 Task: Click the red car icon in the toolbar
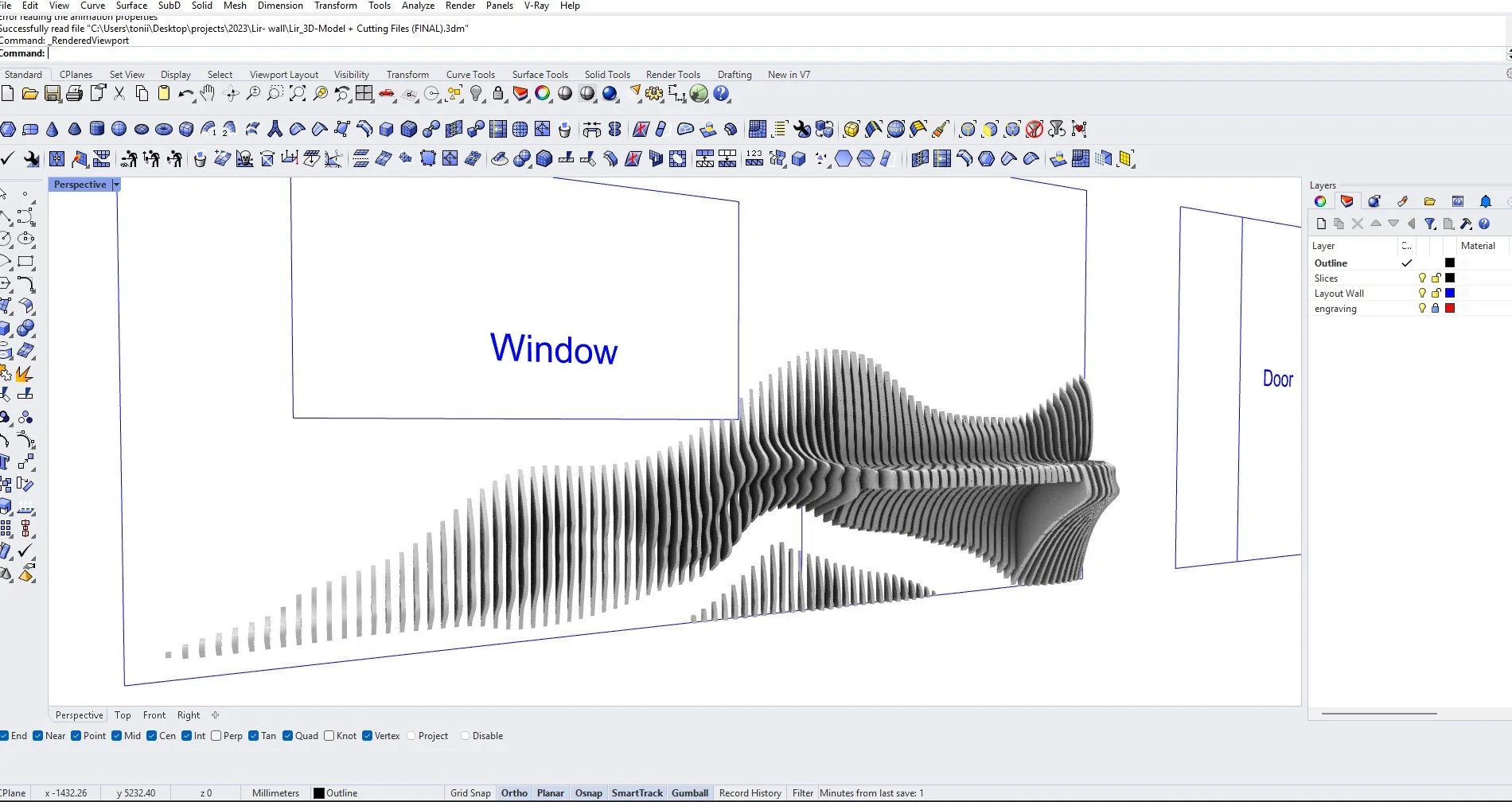(387, 94)
